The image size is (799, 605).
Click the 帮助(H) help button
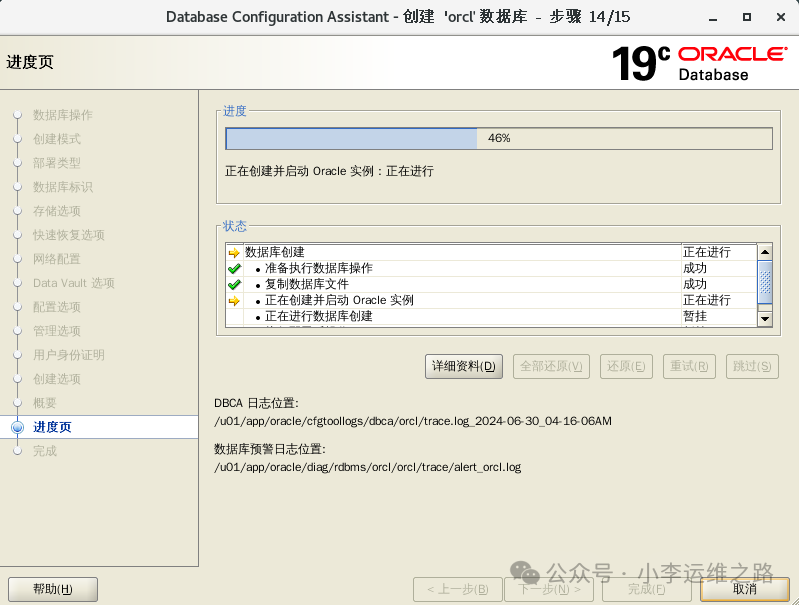pyautogui.click(x=53, y=589)
